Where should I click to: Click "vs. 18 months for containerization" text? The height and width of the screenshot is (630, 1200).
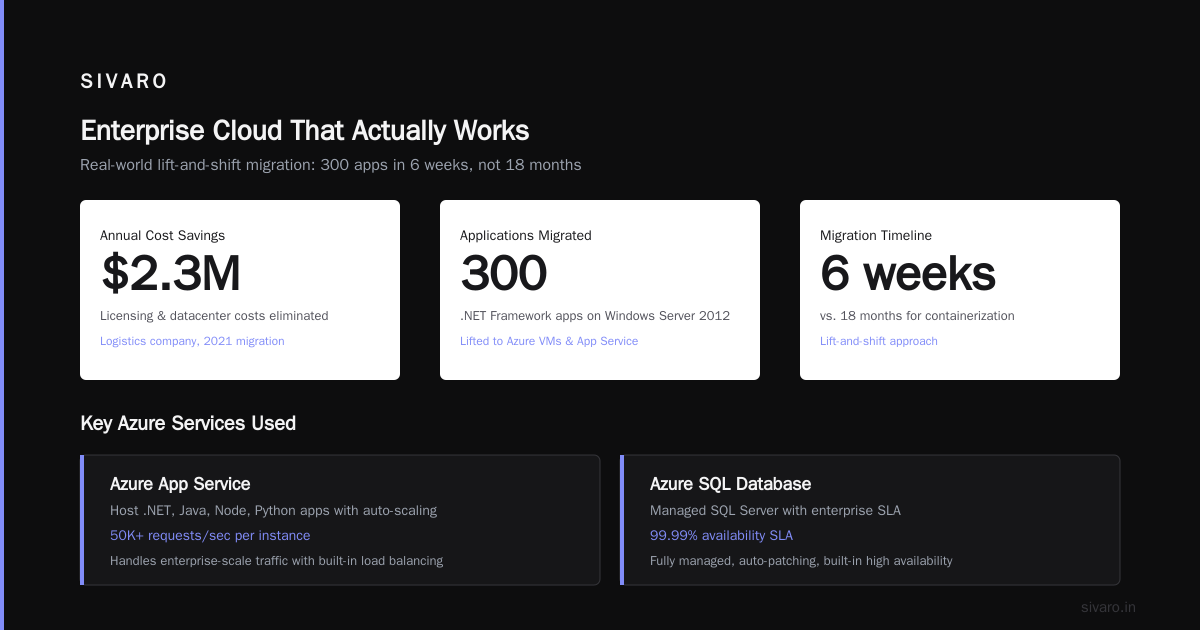(917, 316)
